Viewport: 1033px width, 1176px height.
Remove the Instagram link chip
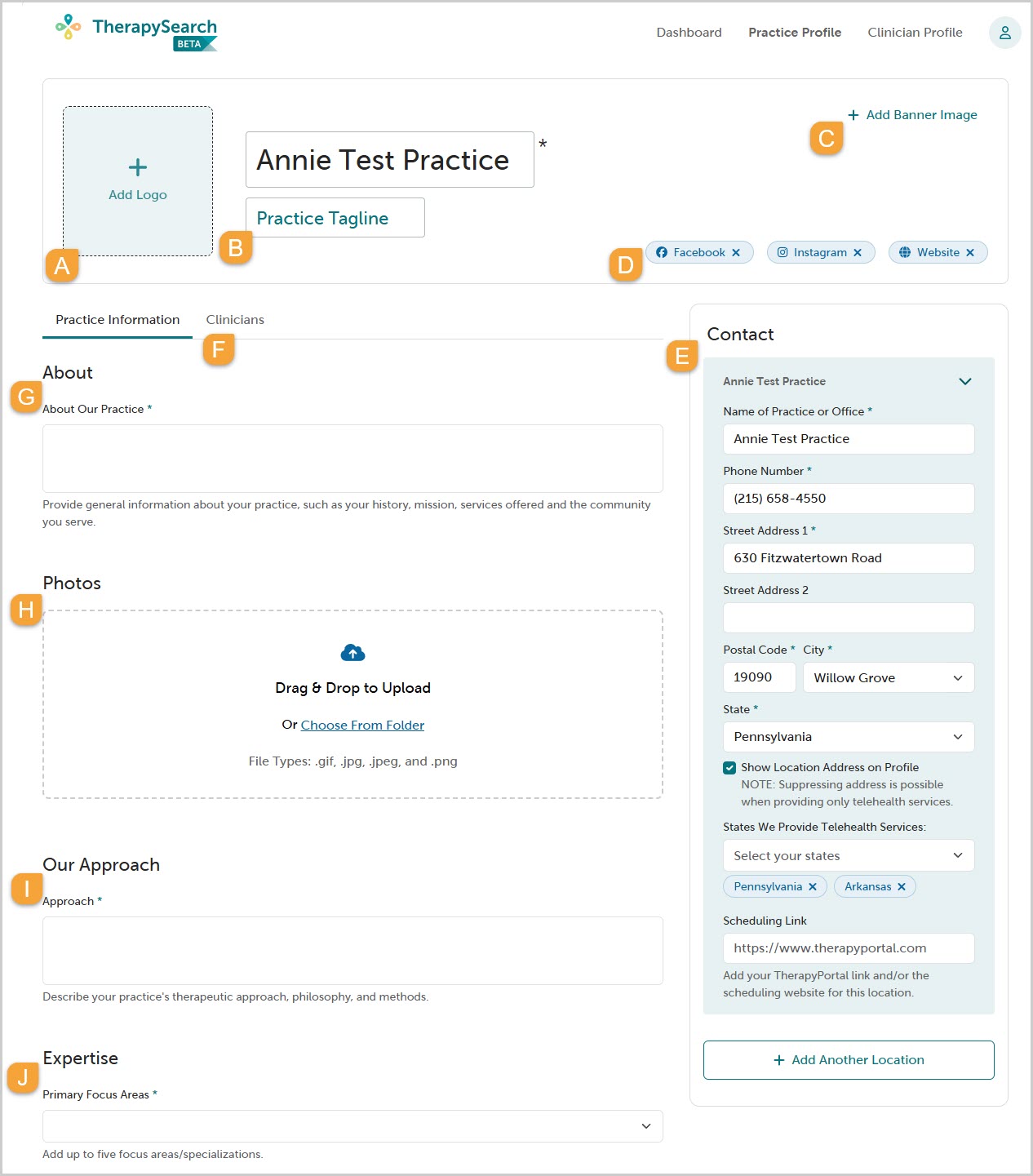point(858,253)
